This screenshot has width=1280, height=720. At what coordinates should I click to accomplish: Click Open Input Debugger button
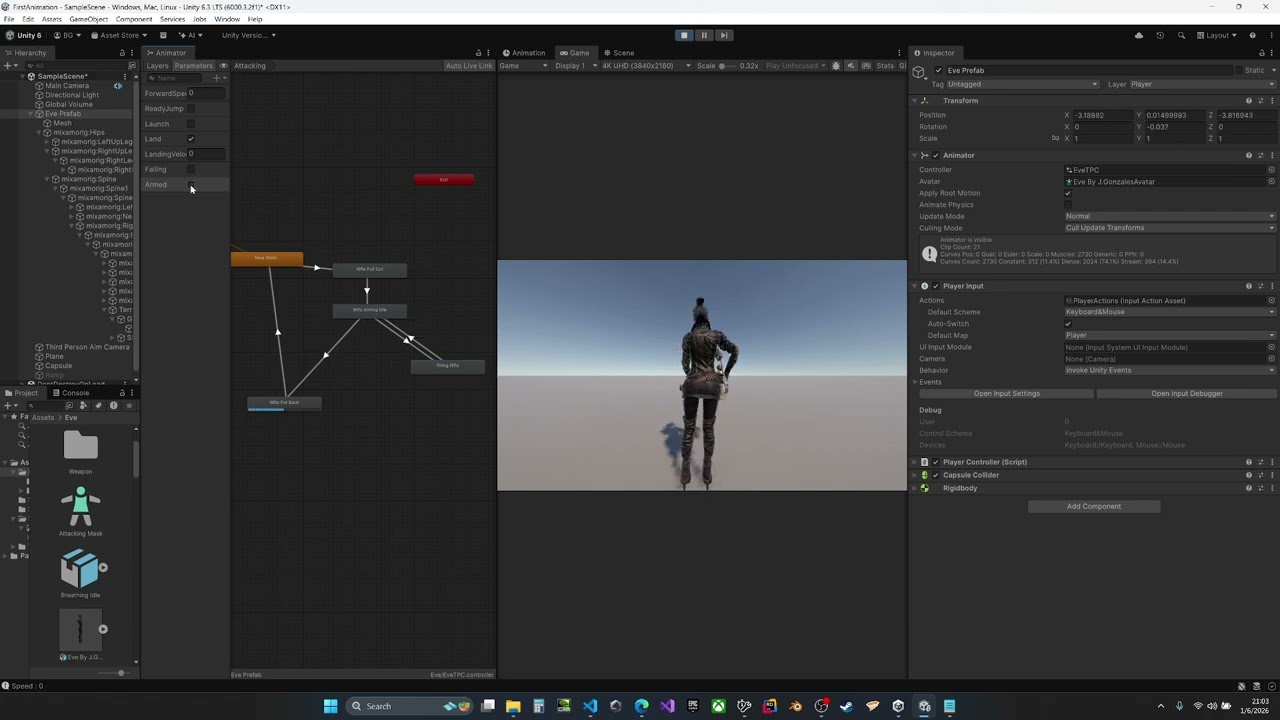click(1186, 394)
